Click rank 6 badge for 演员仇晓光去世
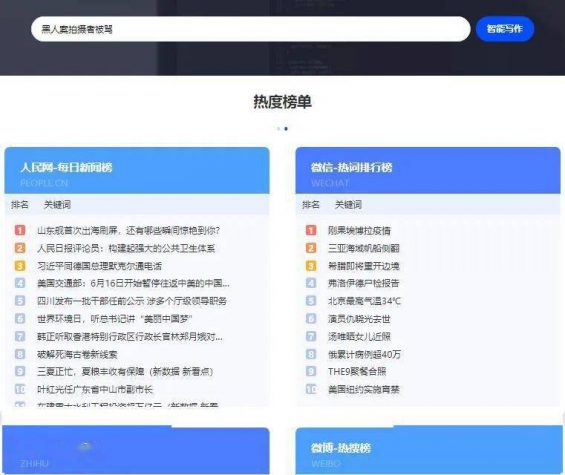This screenshot has width=565, height=475. pos(311,318)
